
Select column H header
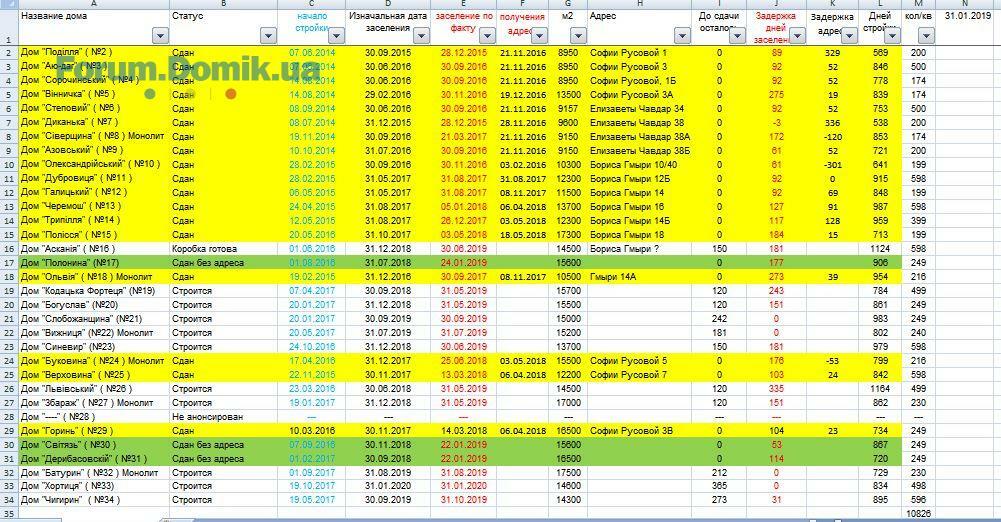click(x=639, y=4)
